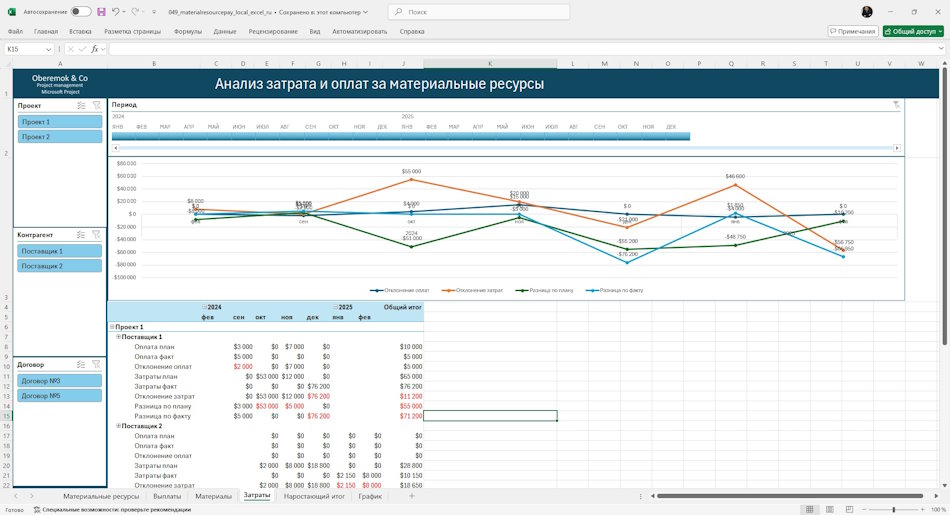Open the user account avatar
The height and width of the screenshot is (515, 950).
pyautogui.click(x=867, y=12)
